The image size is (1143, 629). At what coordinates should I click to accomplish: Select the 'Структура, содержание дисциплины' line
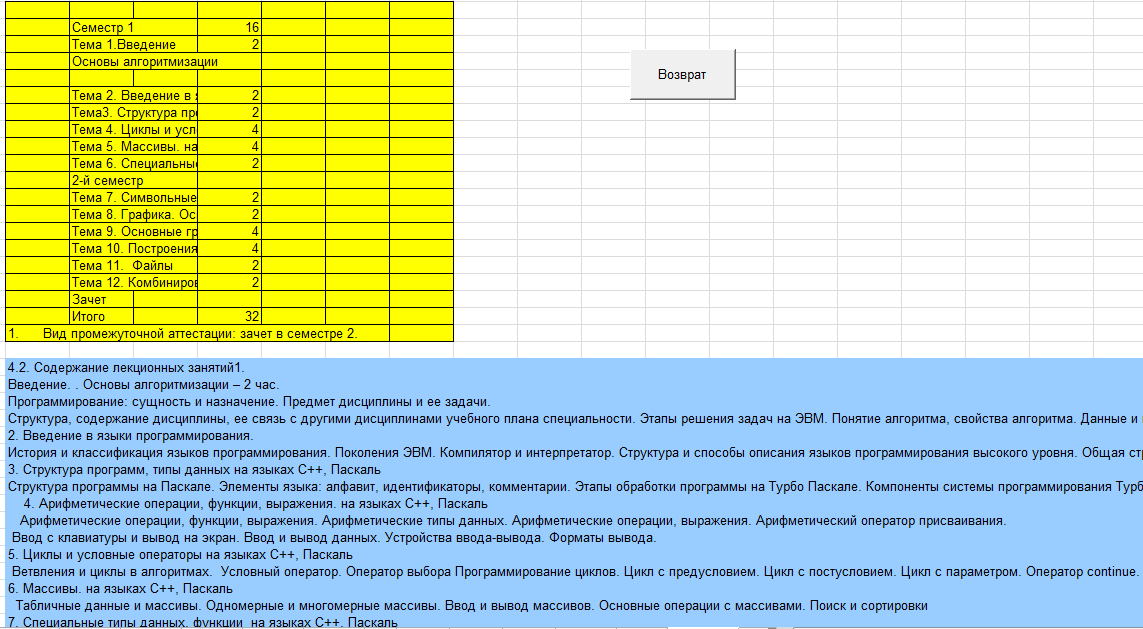[574, 419]
